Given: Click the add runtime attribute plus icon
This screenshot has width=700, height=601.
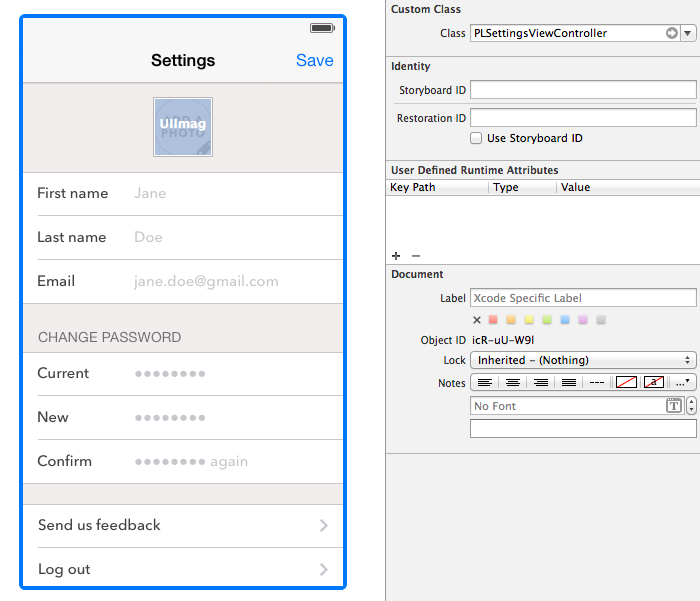Looking at the screenshot, I should pos(396,256).
